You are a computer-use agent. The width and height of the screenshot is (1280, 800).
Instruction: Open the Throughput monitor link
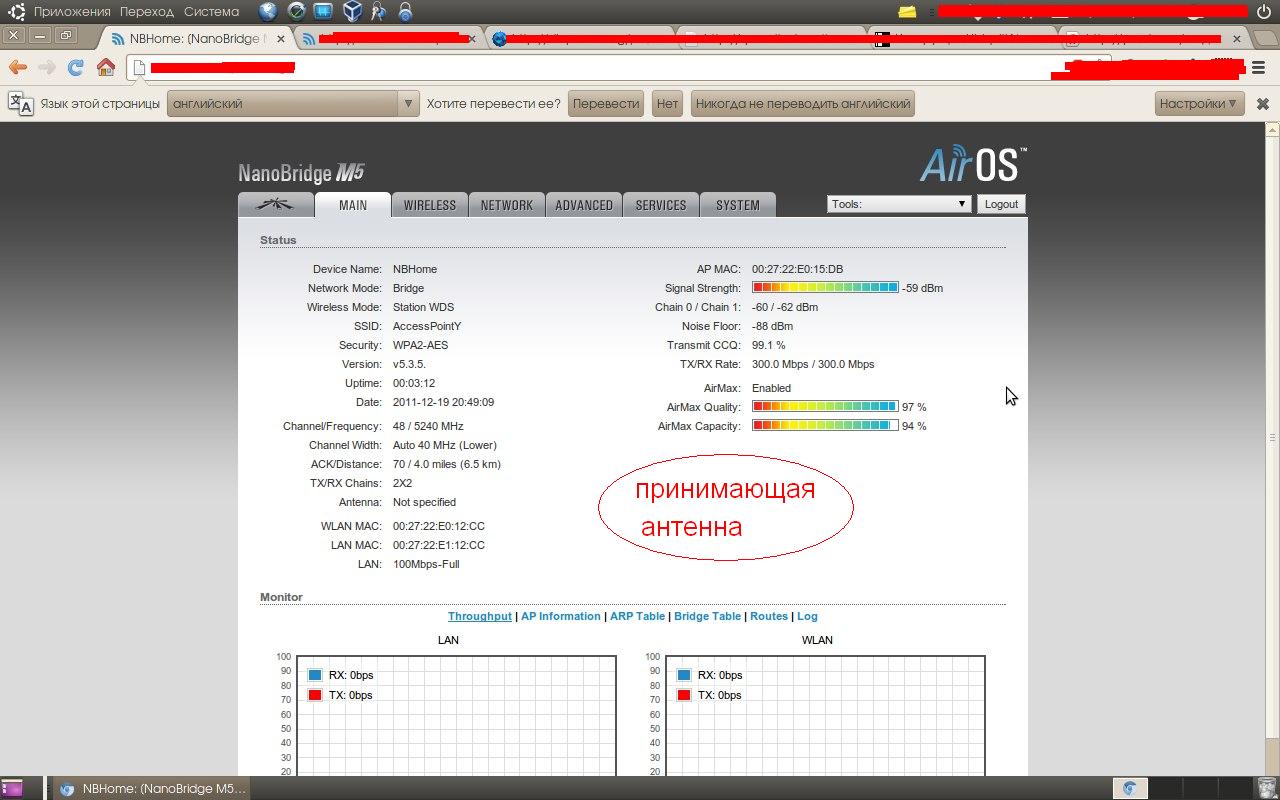click(x=480, y=616)
